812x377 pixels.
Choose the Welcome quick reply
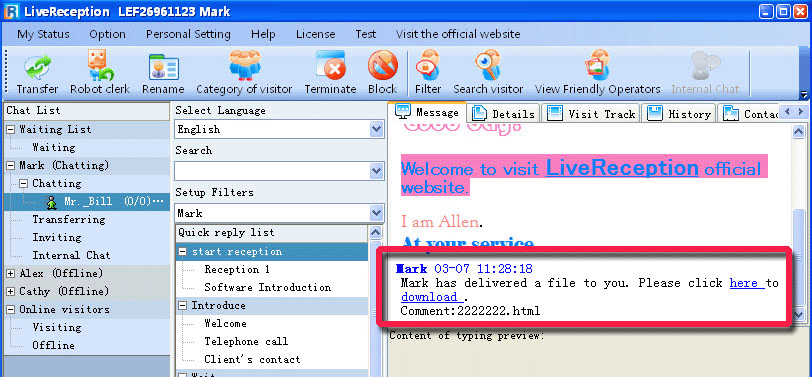pos(225,324)
